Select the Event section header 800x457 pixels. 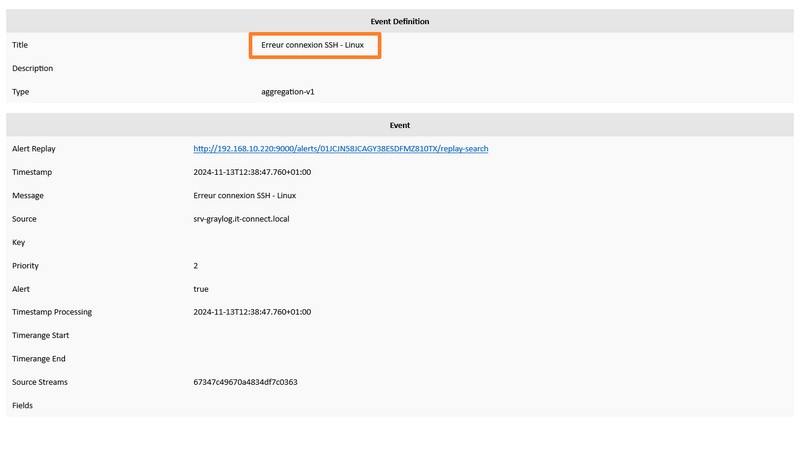pyautogui.click(x=399, y=125)
